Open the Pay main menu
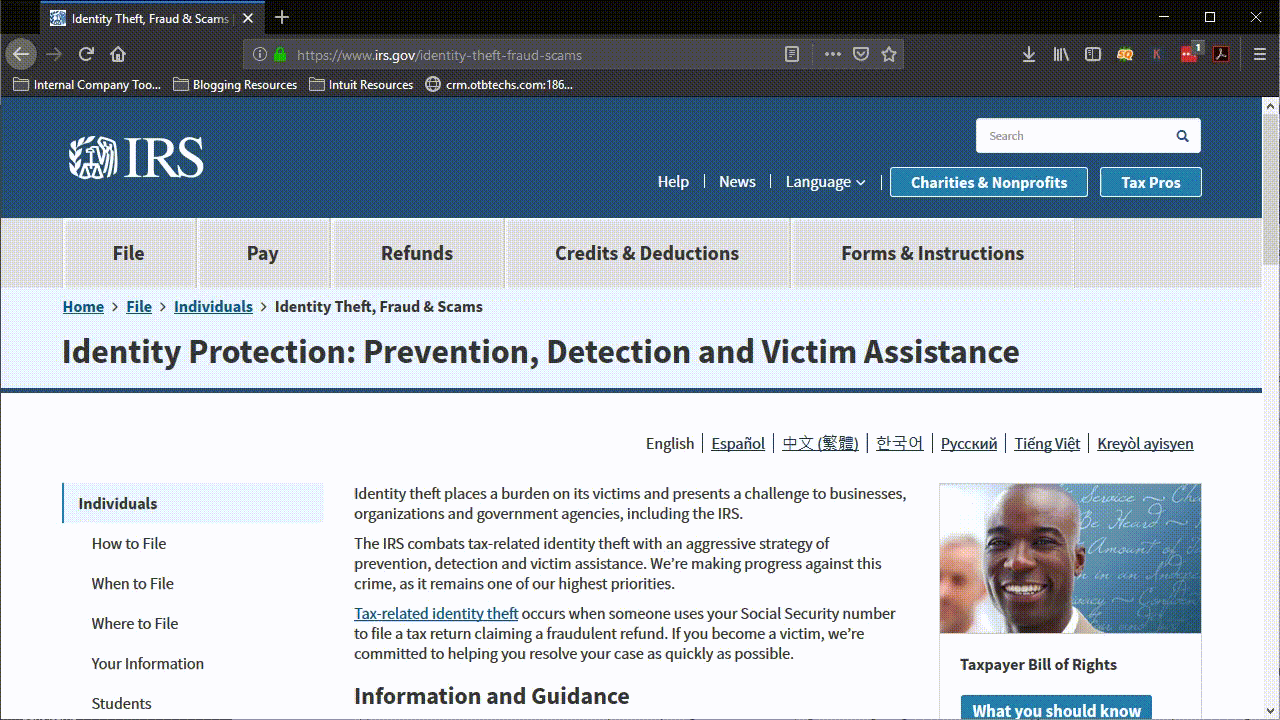The height and width of the screenshot is (720, 1280). coord(263,253)
